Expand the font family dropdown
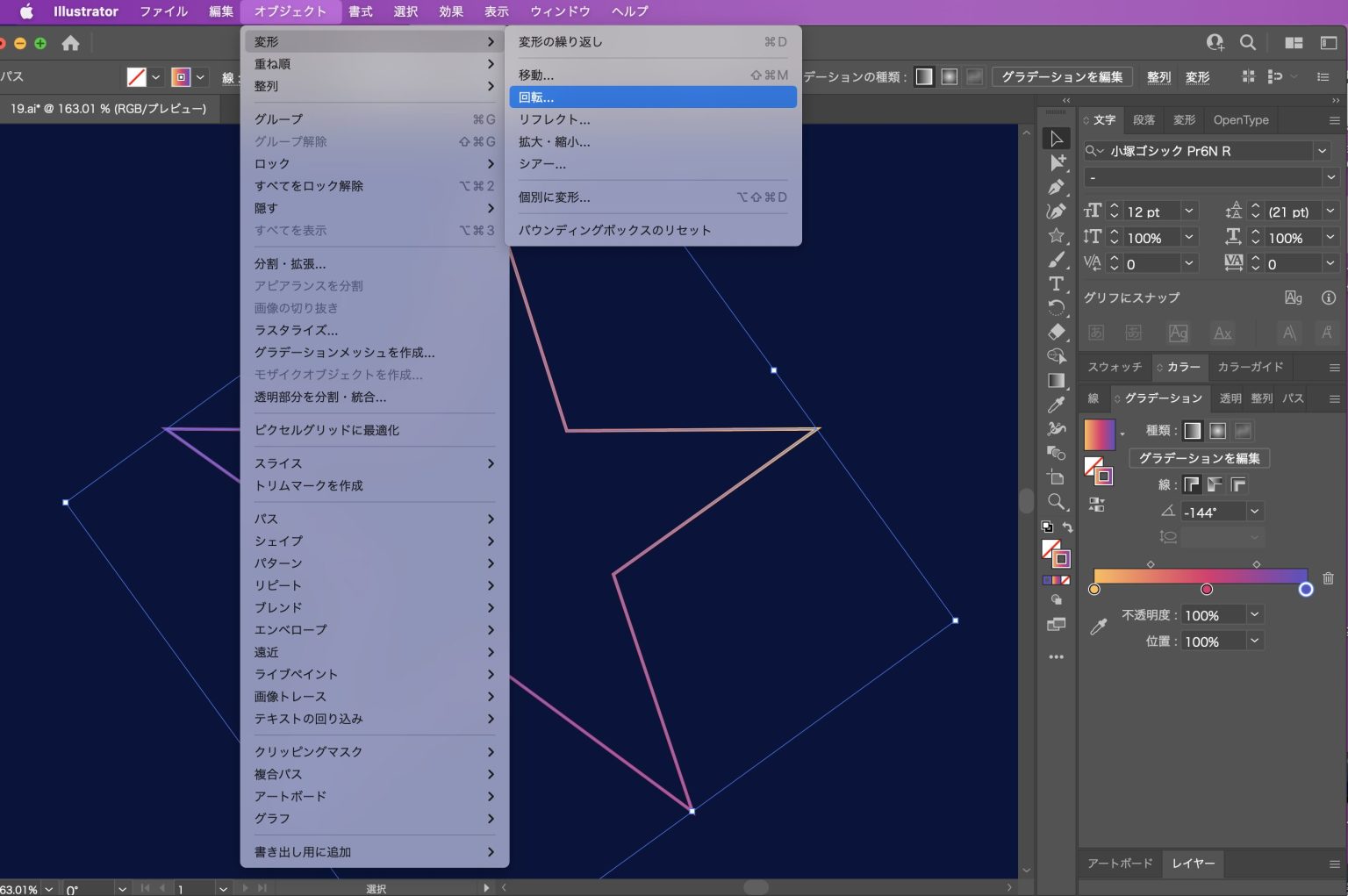Screen dimensions: 1348x896 coord(1322,151)
